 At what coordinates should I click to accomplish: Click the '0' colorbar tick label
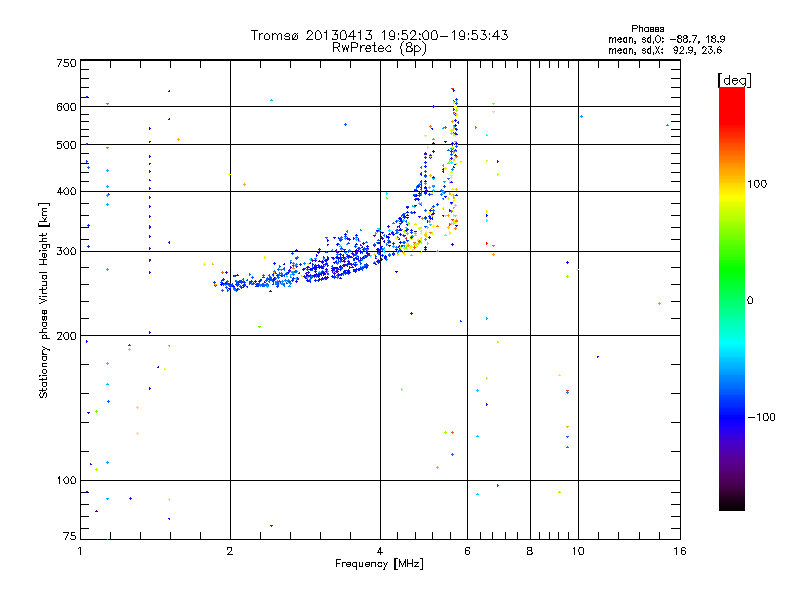coord(750,301)
